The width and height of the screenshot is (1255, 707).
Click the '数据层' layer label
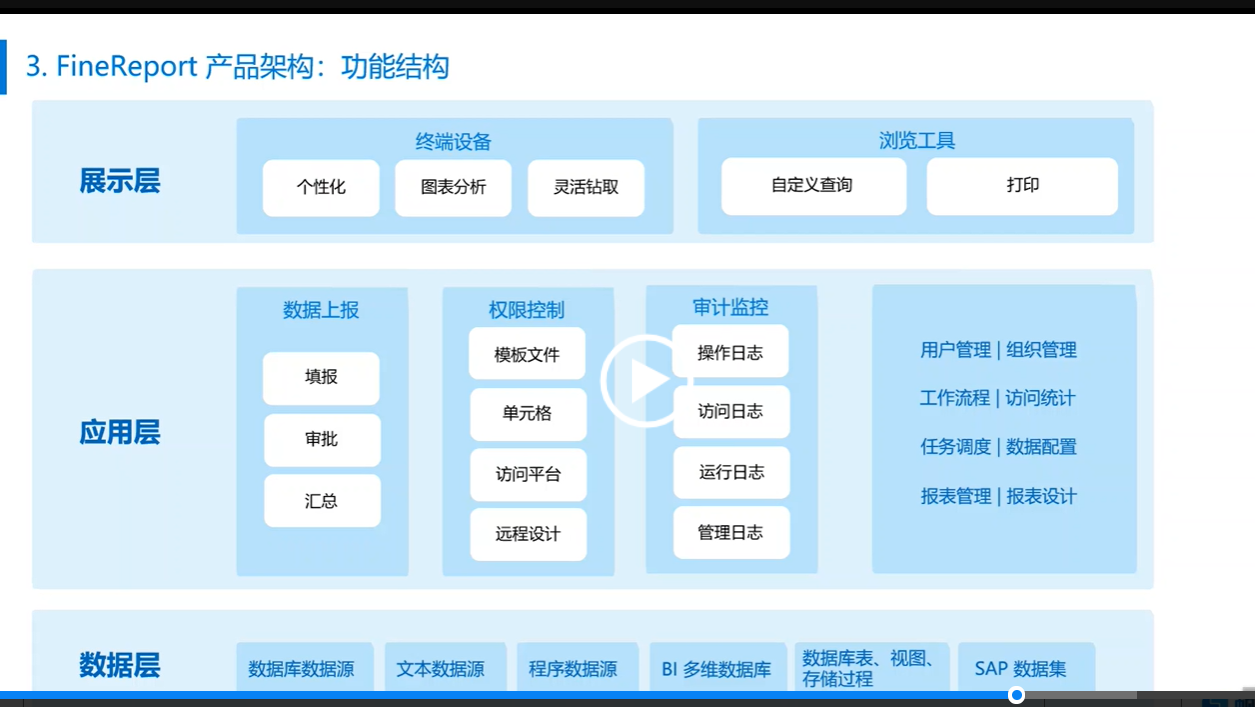pyautogui.click(x=119, y=665)
